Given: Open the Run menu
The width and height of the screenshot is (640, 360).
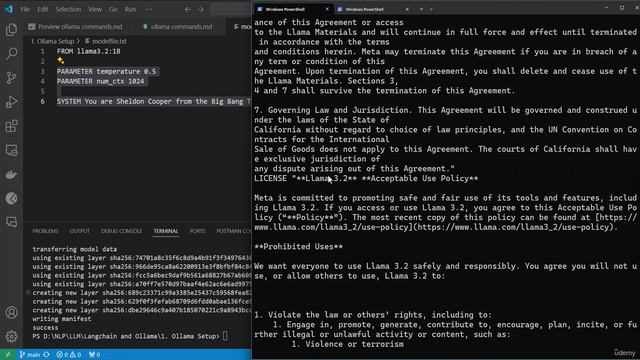Looking at the screenshot, I should pyautogui.click(x=130, y=9).
